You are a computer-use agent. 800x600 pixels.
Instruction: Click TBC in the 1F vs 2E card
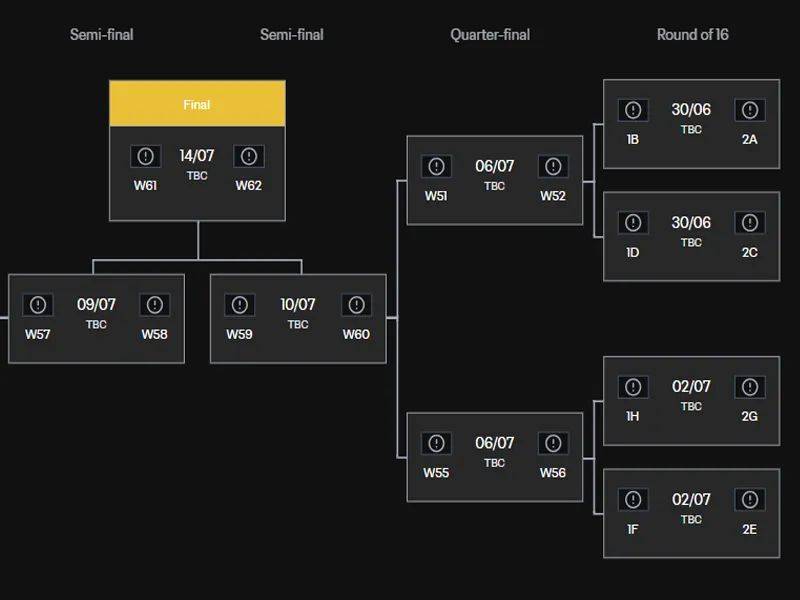pos(691,519)
